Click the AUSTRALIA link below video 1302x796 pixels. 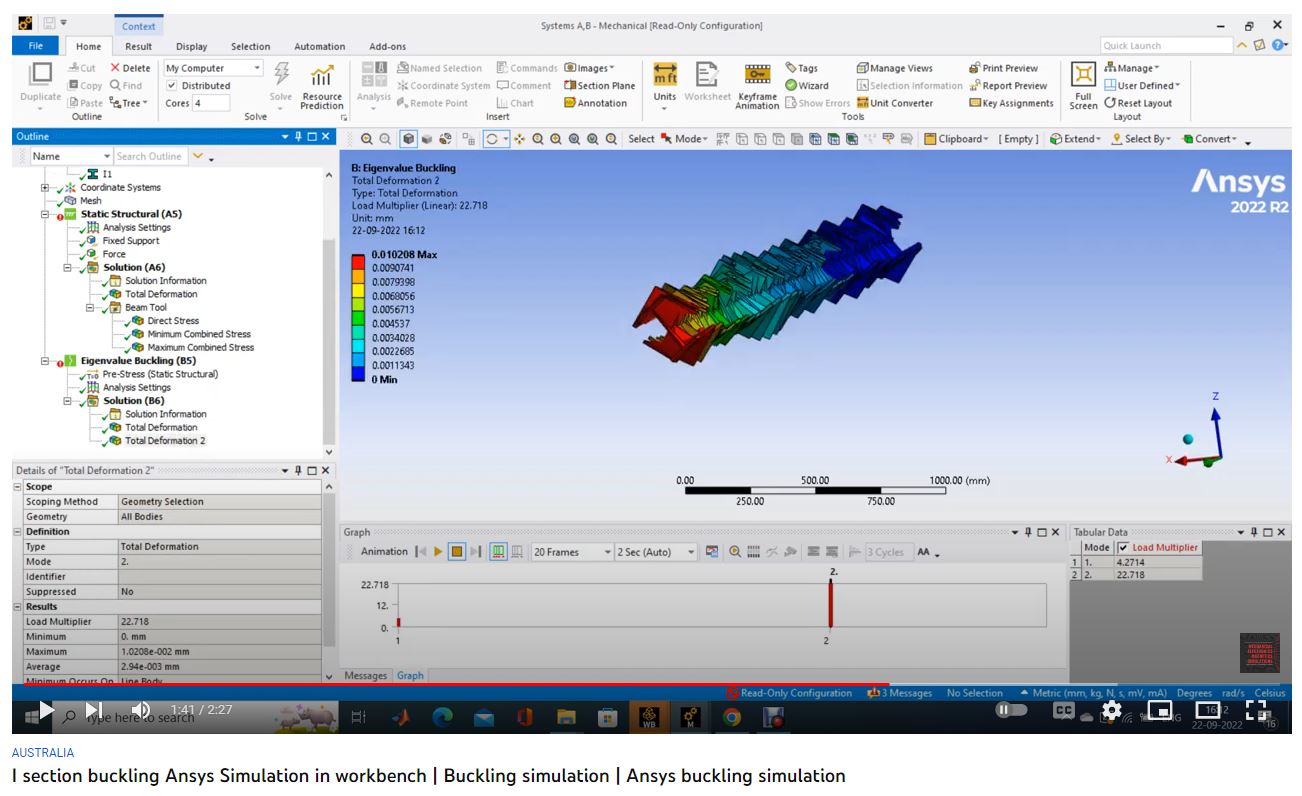click(x=43, y=752)
